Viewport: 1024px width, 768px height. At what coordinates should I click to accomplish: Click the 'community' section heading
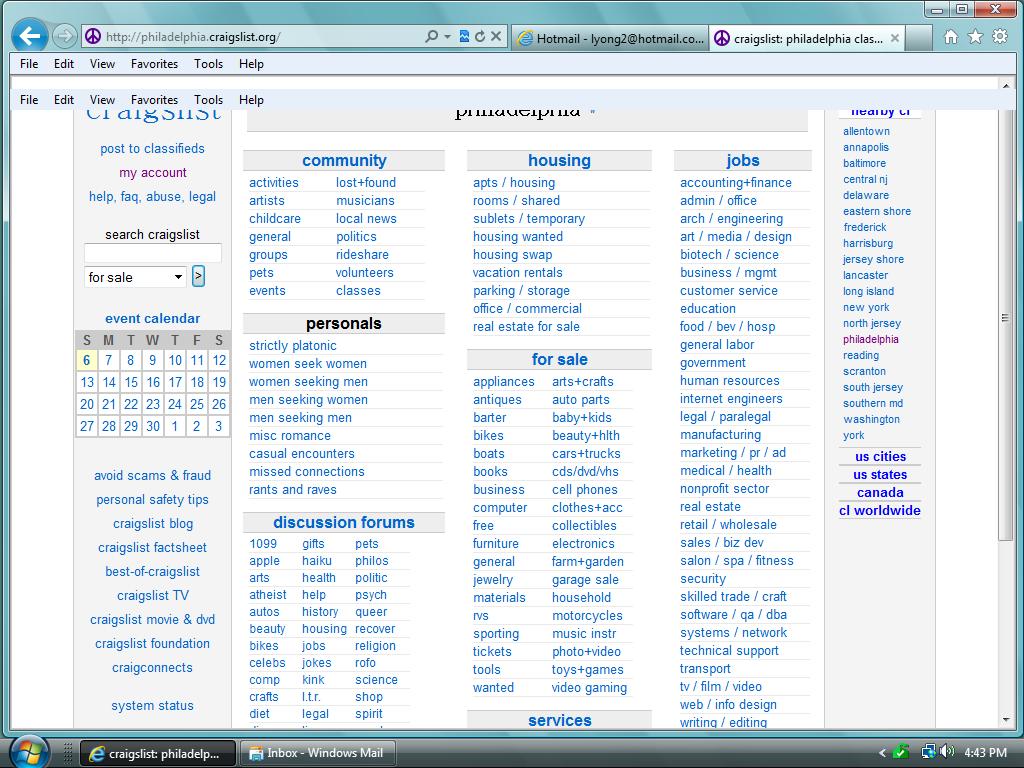[x=344, y=161]
